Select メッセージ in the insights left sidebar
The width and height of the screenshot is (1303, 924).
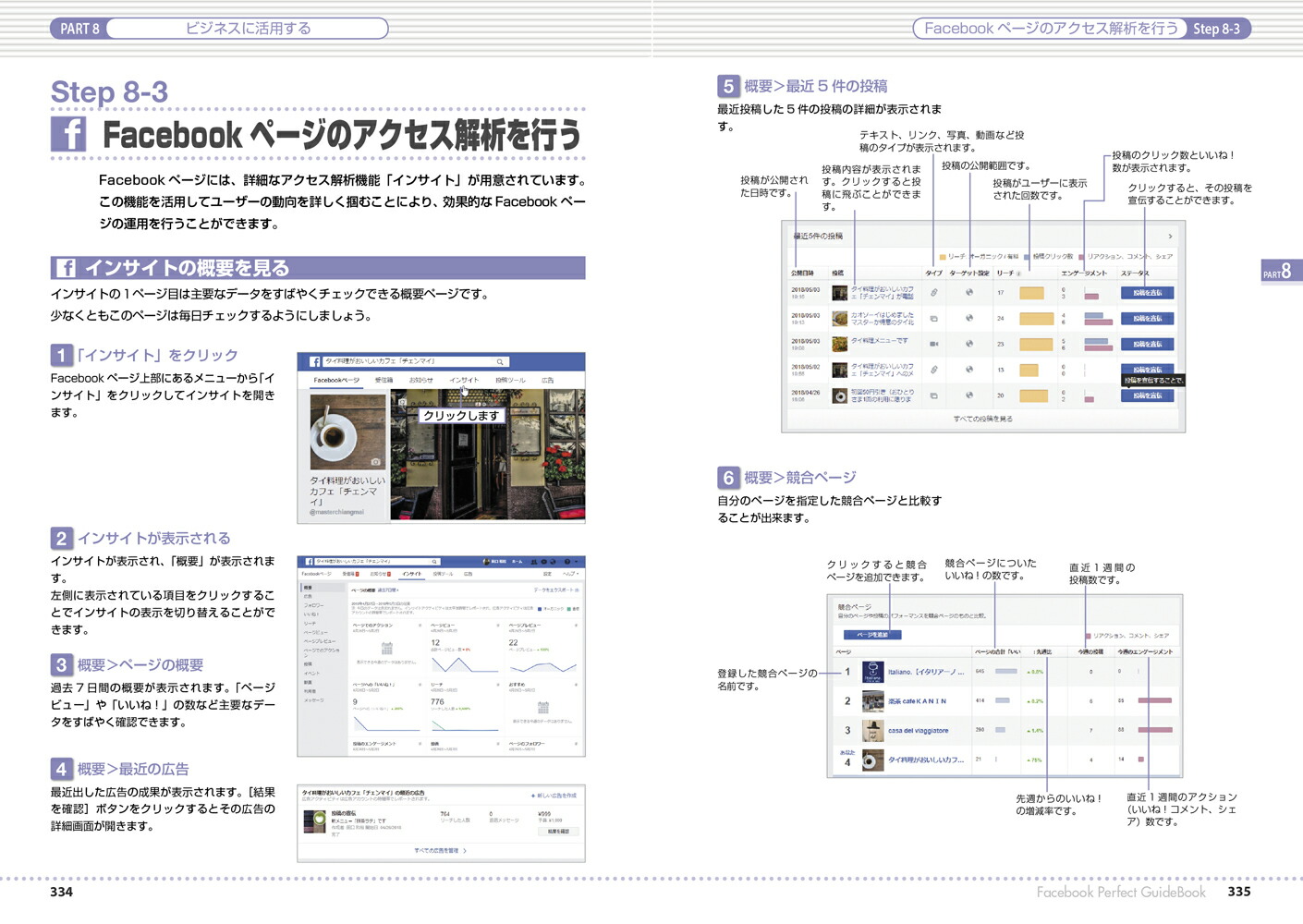pyautogui.click(x=314, y=699)
